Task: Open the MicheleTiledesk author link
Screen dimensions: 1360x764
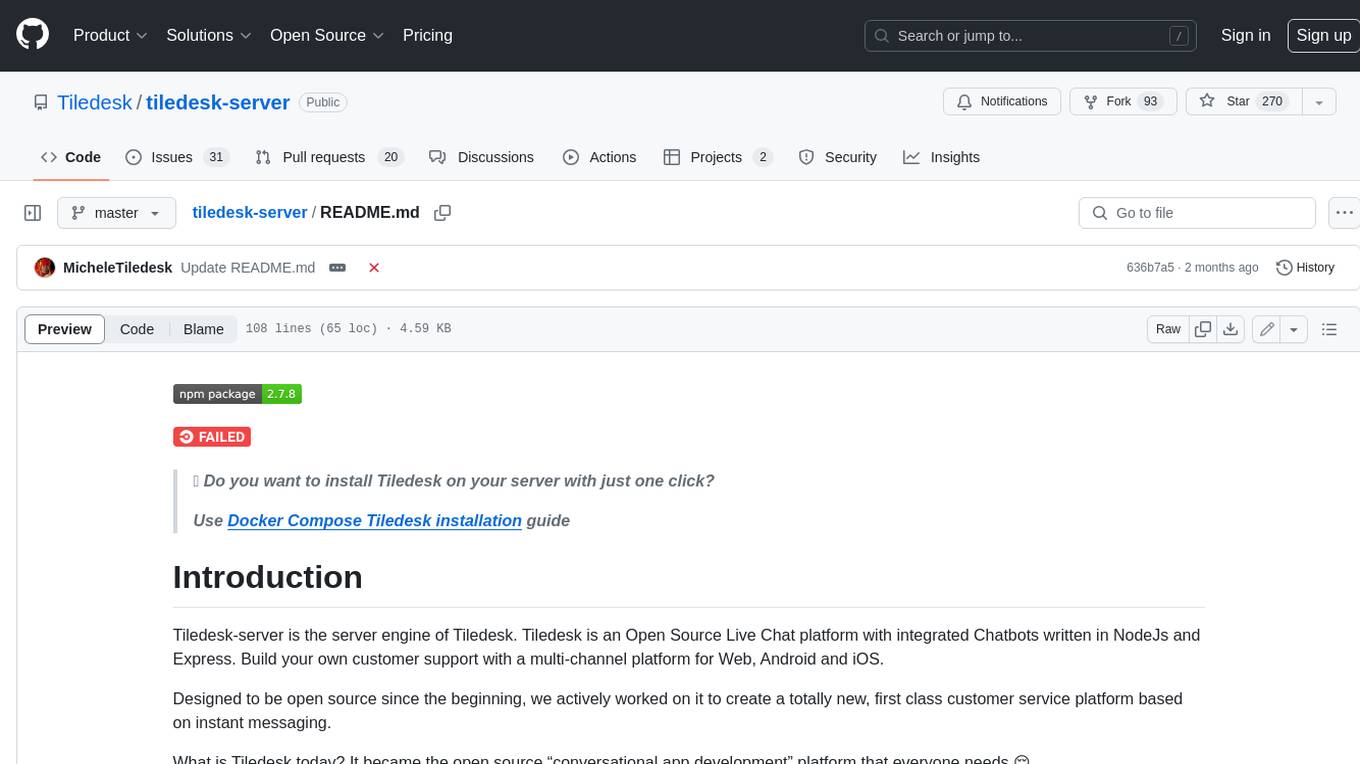Action: 117,268
